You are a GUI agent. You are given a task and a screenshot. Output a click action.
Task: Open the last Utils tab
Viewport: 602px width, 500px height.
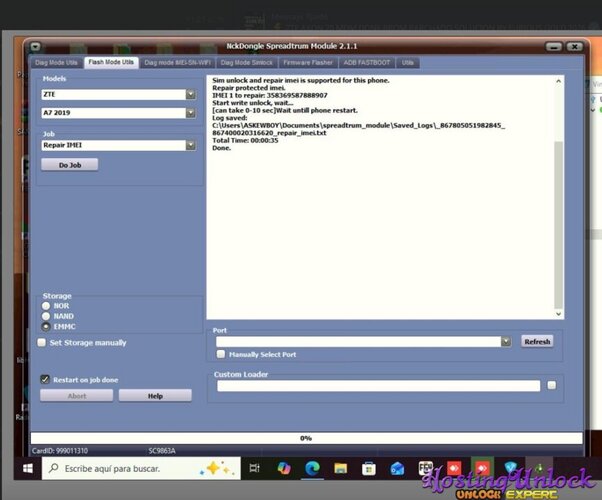click(x=408, y=63)
